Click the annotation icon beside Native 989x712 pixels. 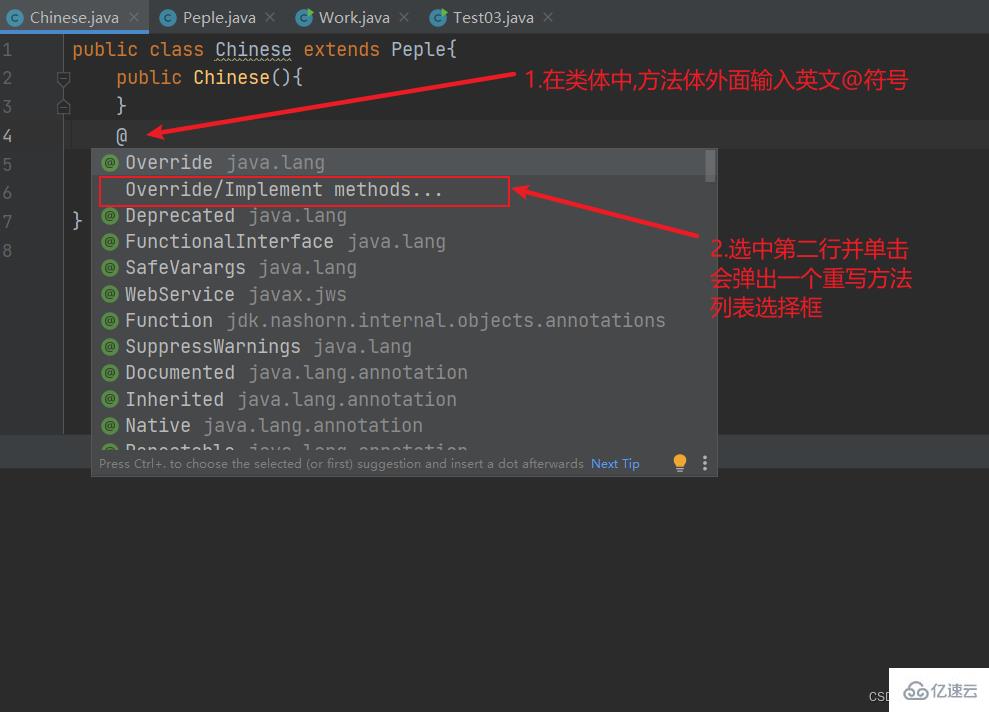click(x=110, y=426)
